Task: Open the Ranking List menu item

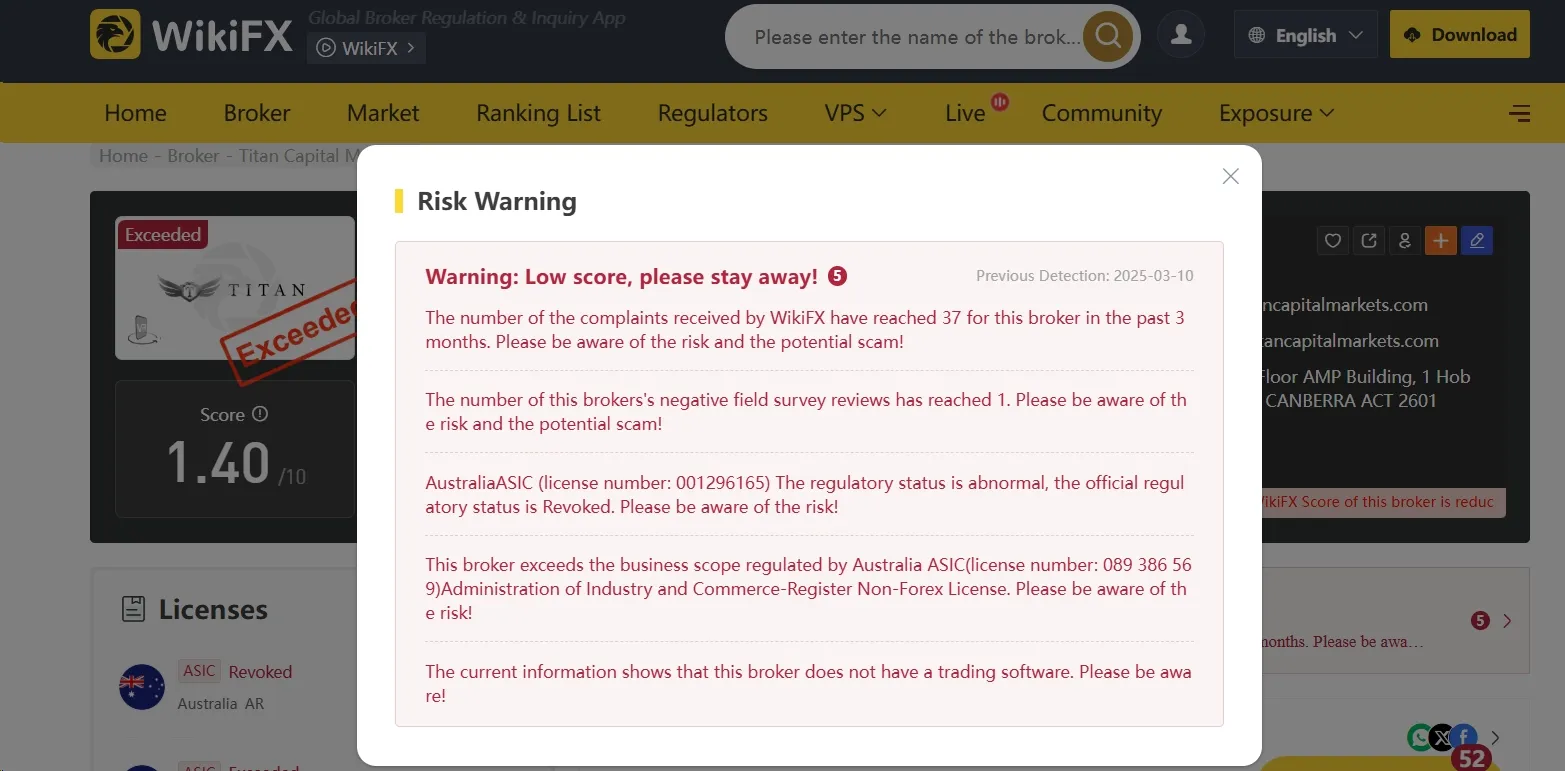Action: click(x=538, y=113)
